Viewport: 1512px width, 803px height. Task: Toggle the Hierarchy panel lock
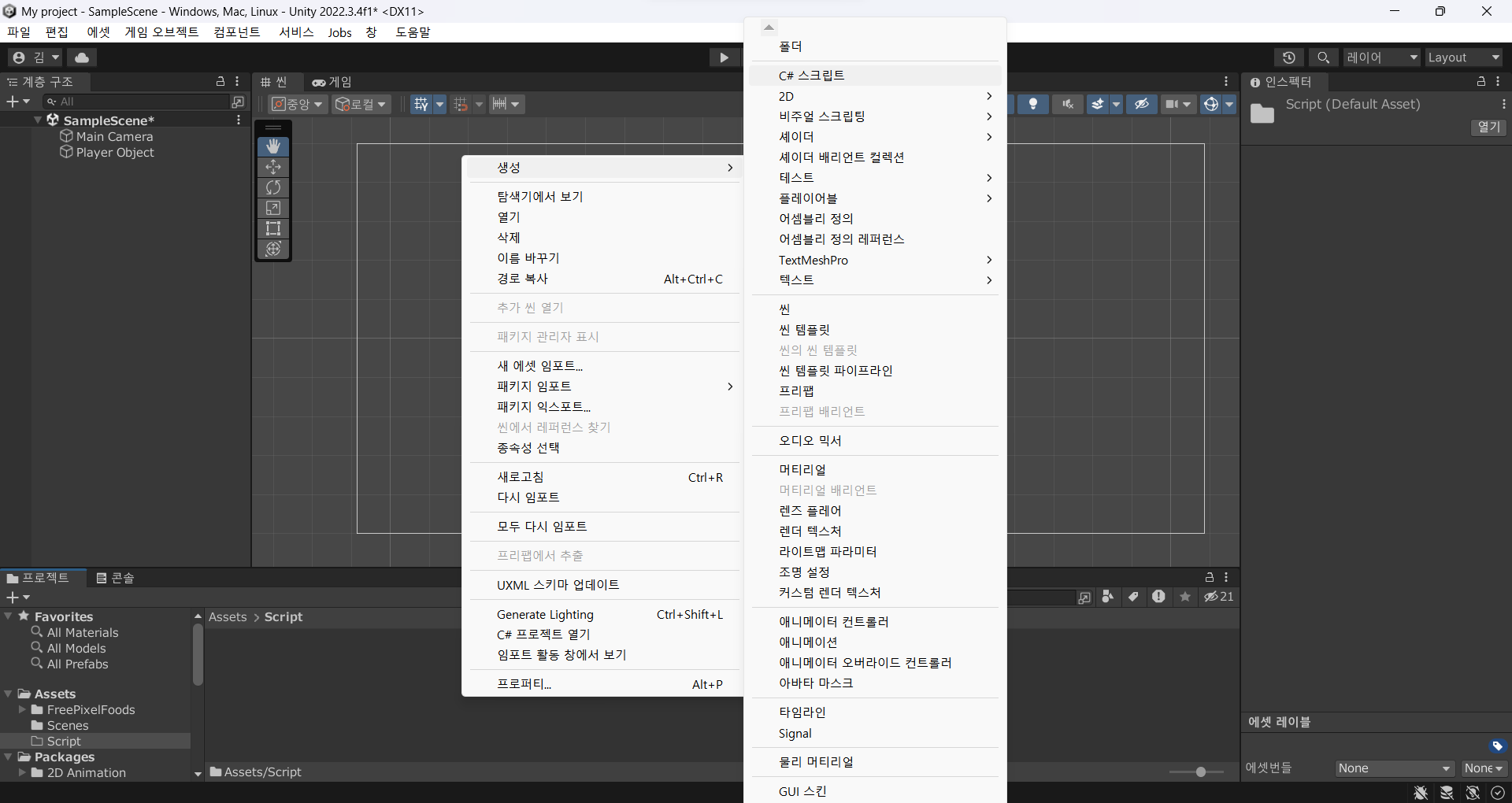(x=220, y=81)
